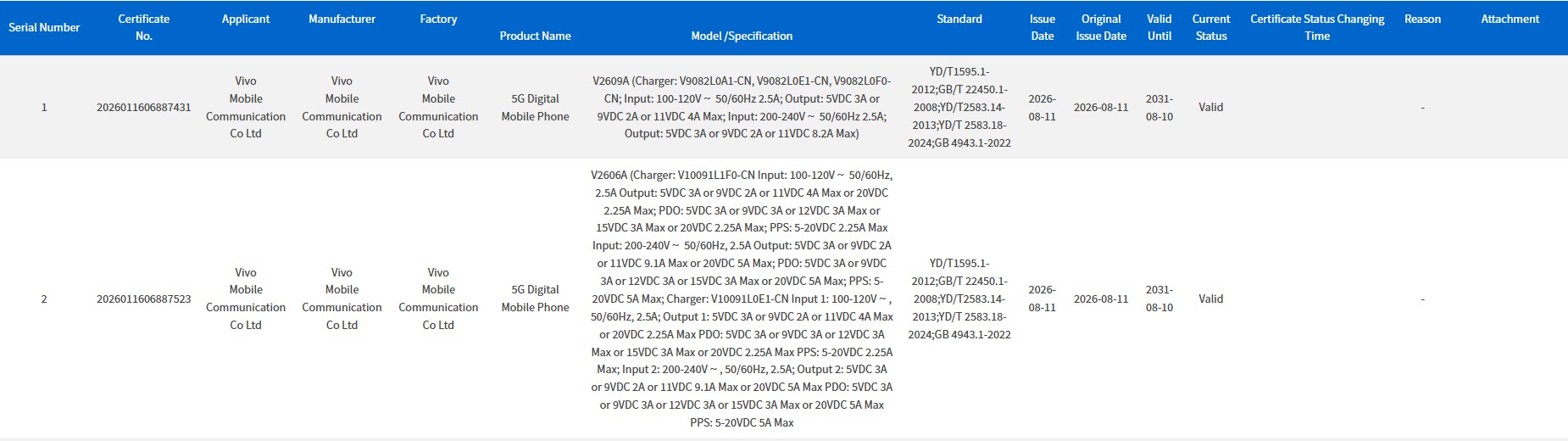Click the Valid Until column header
The height and width of the screenshot is (441, 1568).
pos(1159,27)
